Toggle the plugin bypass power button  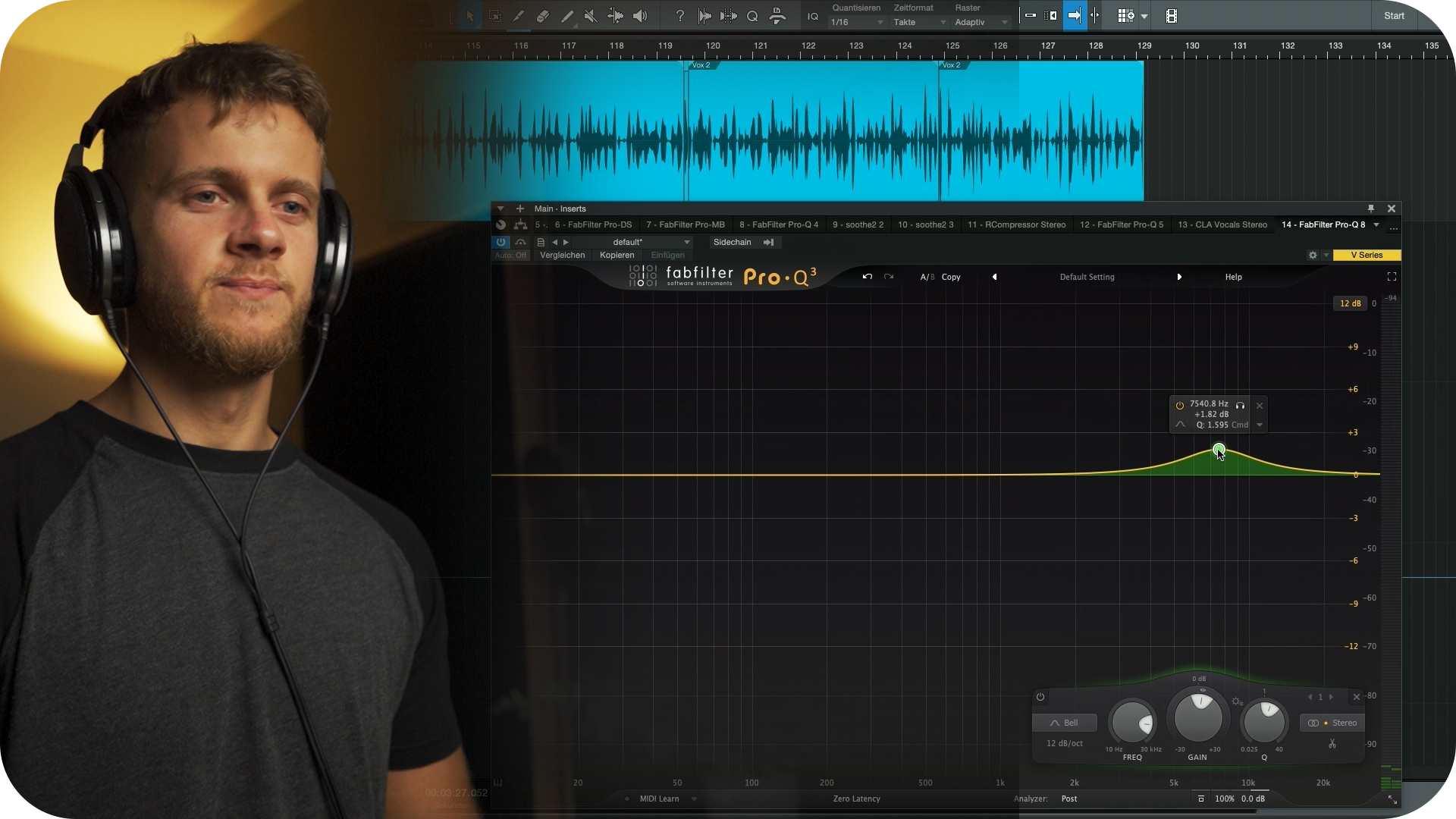500,243
